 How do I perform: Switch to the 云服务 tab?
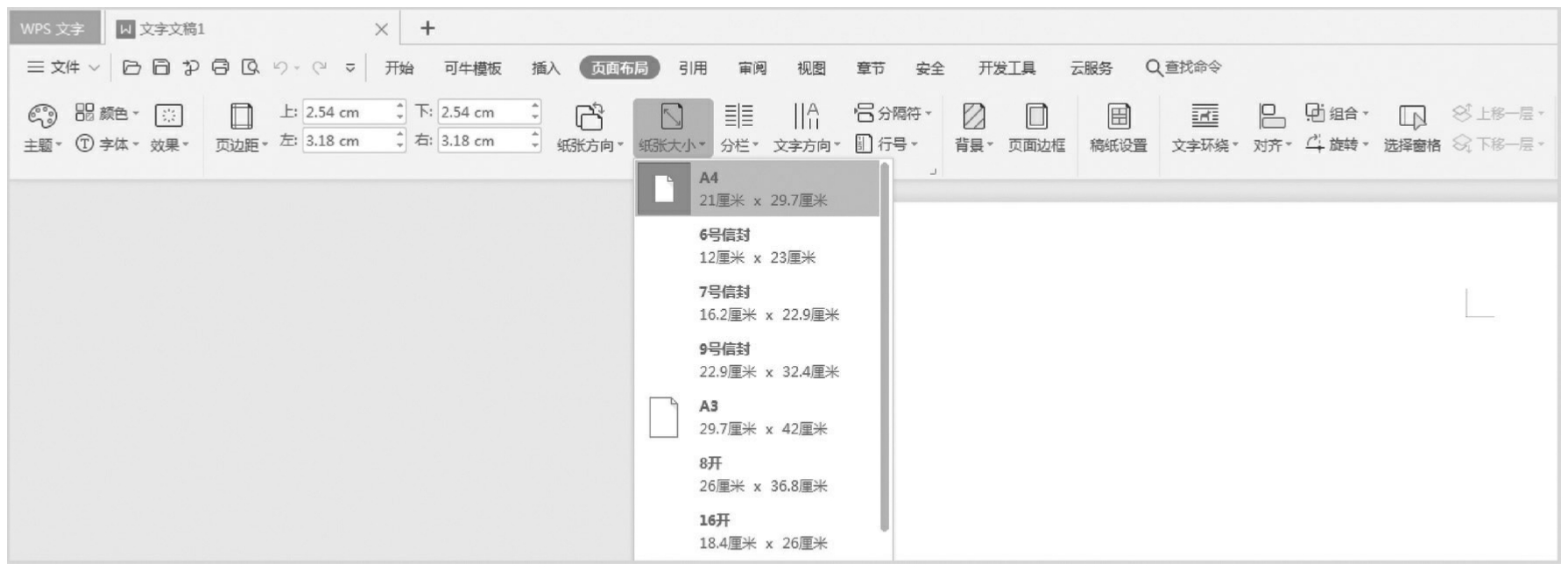(x=1091, y=68)
